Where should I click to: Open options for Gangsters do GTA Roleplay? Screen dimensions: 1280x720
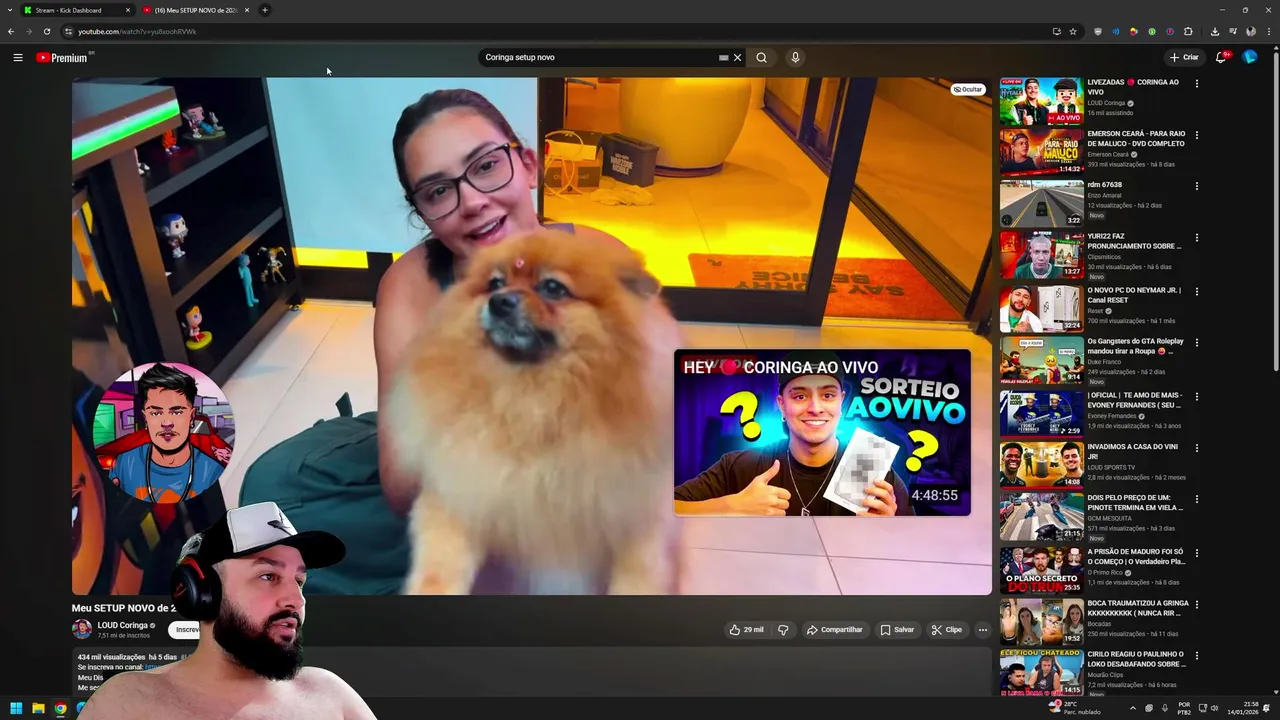[1196, 343]
